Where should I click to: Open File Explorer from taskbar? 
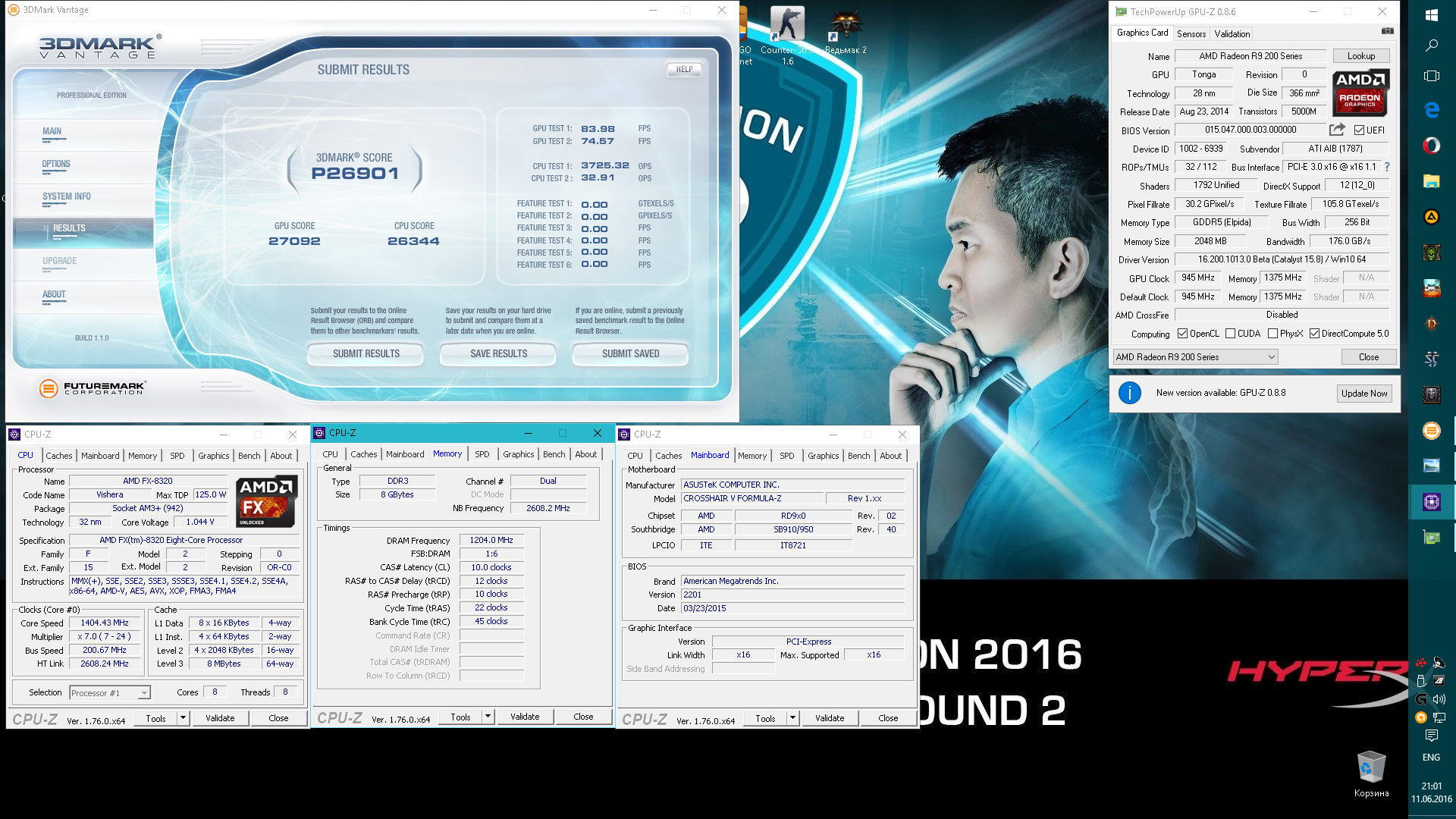pos(1432,181)
